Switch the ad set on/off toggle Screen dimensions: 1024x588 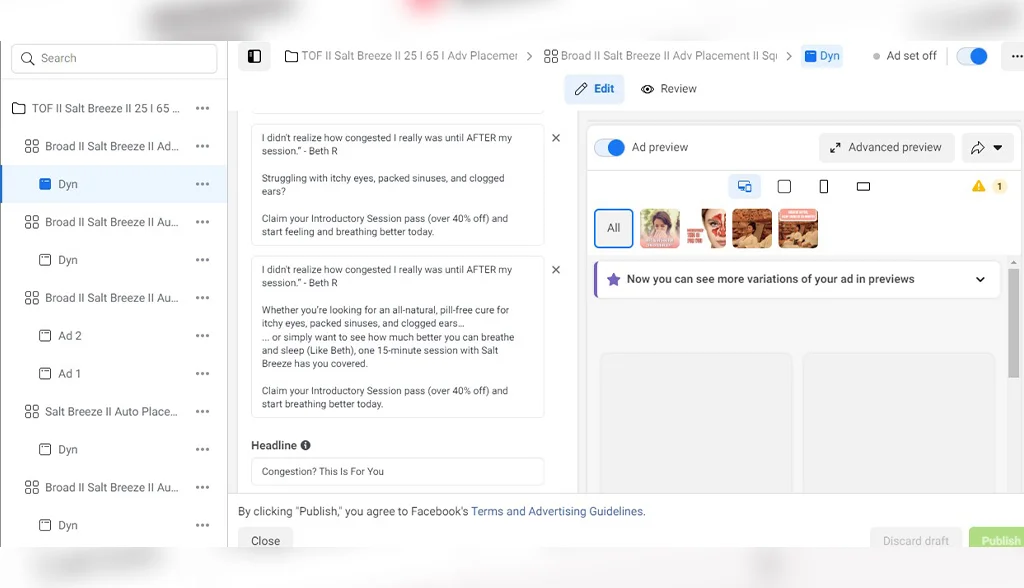pyautogui.click(x=971, y=56)
